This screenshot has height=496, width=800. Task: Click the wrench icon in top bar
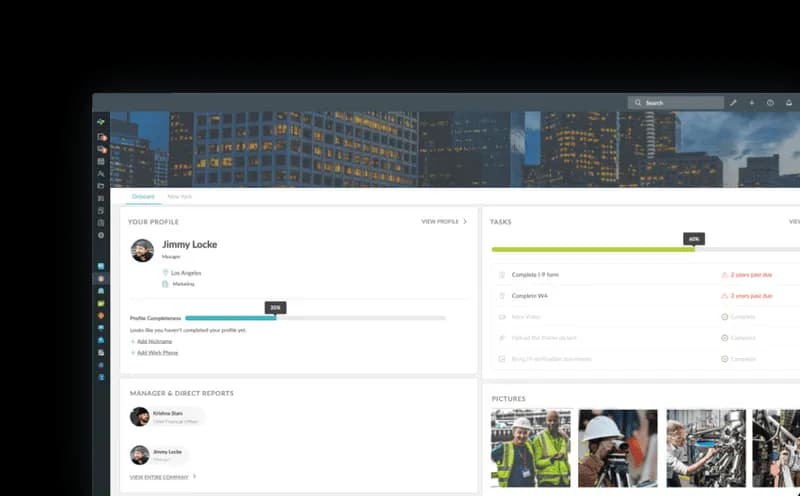(733, 103)
